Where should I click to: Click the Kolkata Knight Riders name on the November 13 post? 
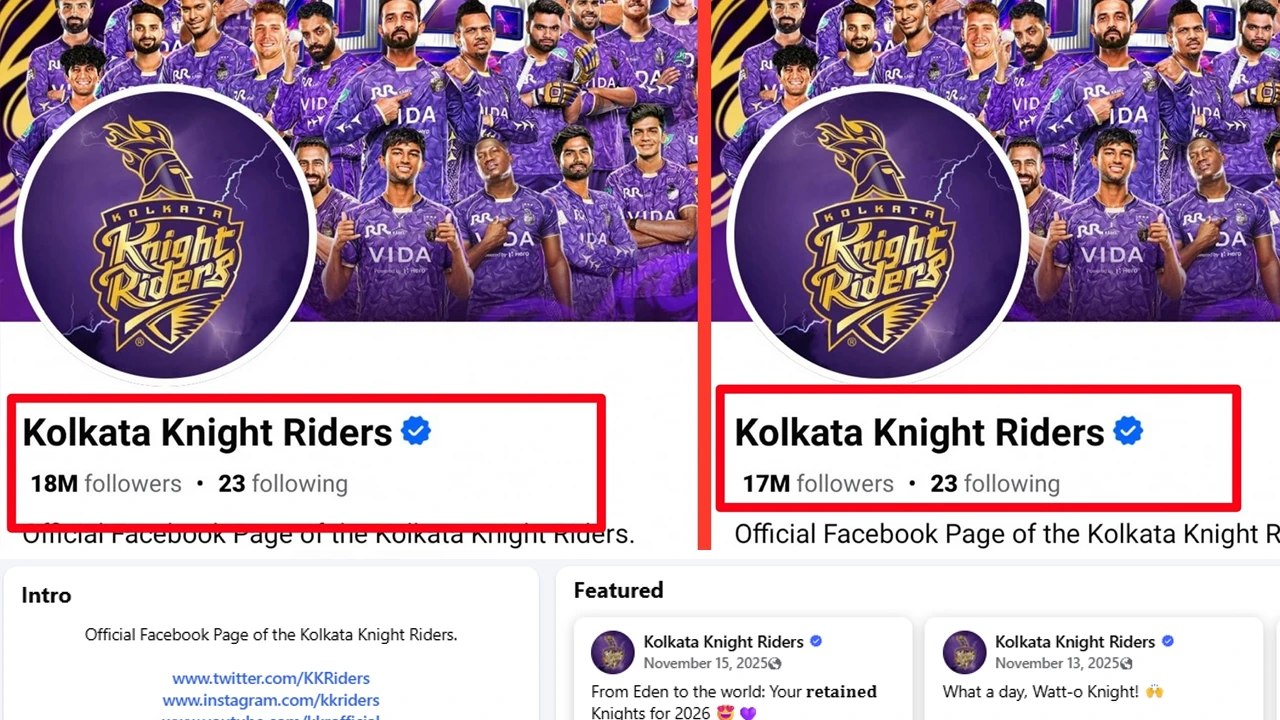(x=1075, y=642)
